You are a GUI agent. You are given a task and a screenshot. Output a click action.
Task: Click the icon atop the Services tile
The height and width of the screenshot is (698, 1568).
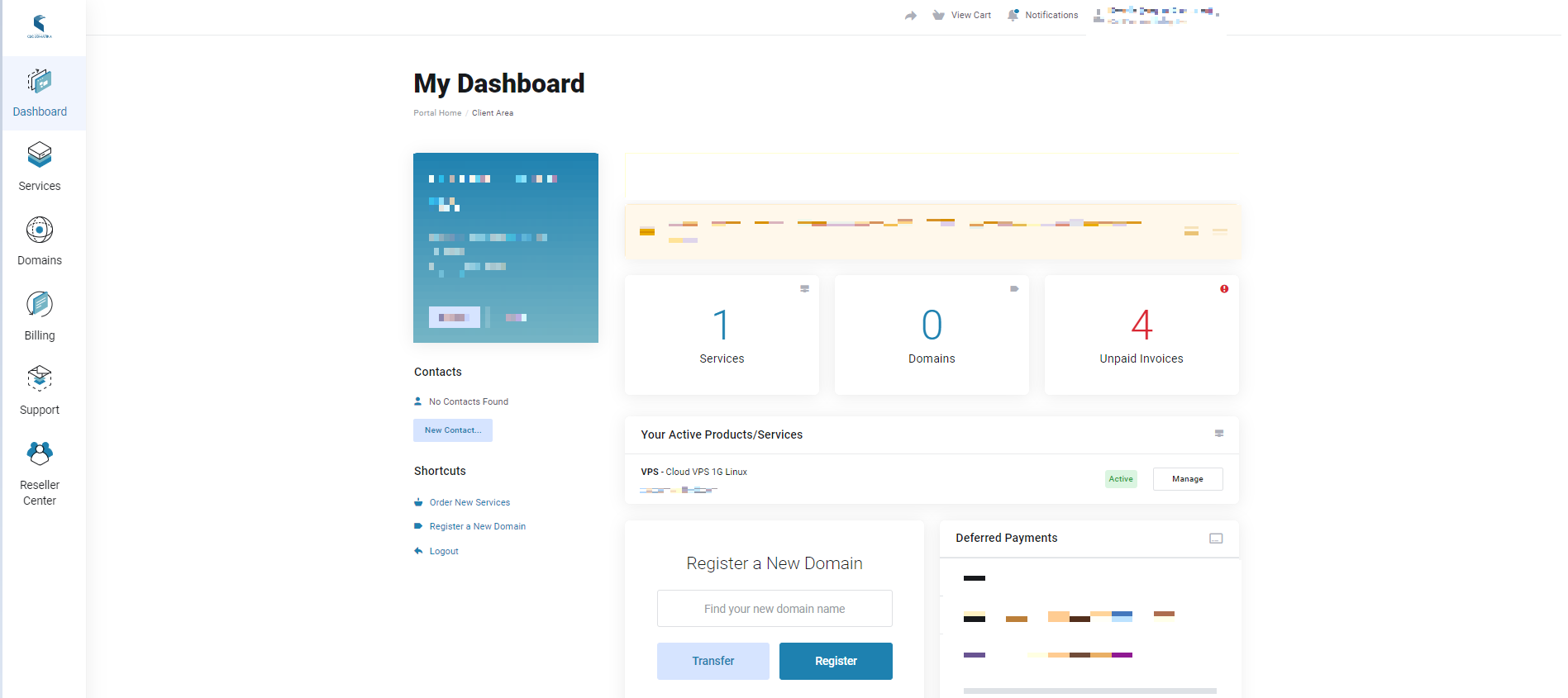tap(804, 289)
